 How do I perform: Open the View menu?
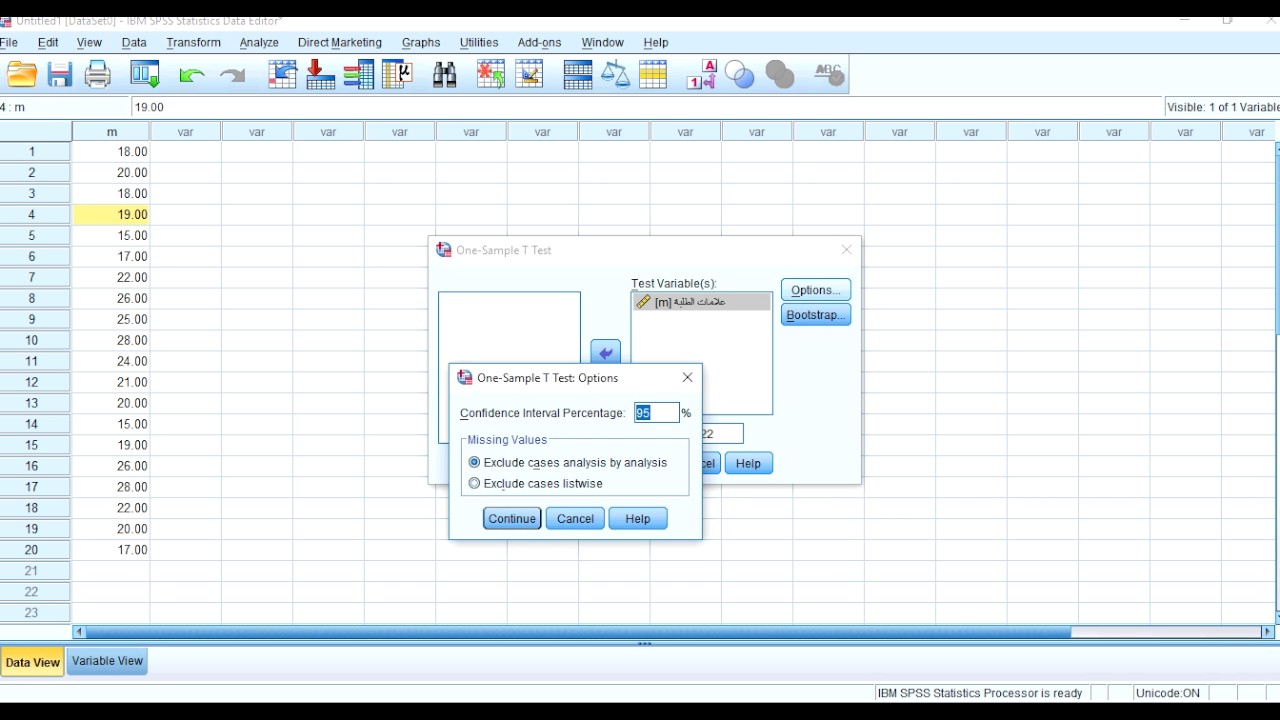pos(89,43)
